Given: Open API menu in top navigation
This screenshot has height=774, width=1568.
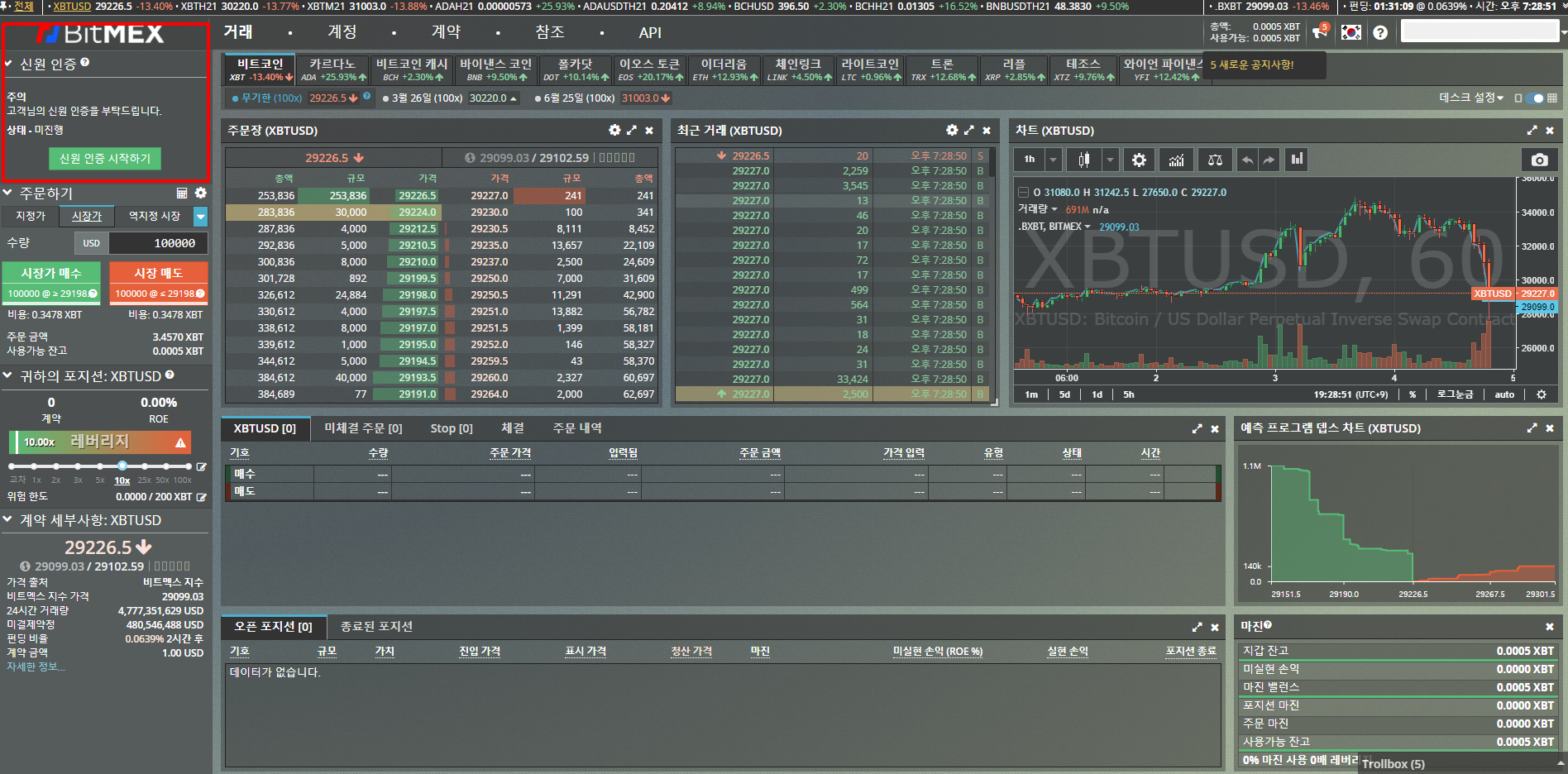Looking at the screenshot, I should click(650, 32).
